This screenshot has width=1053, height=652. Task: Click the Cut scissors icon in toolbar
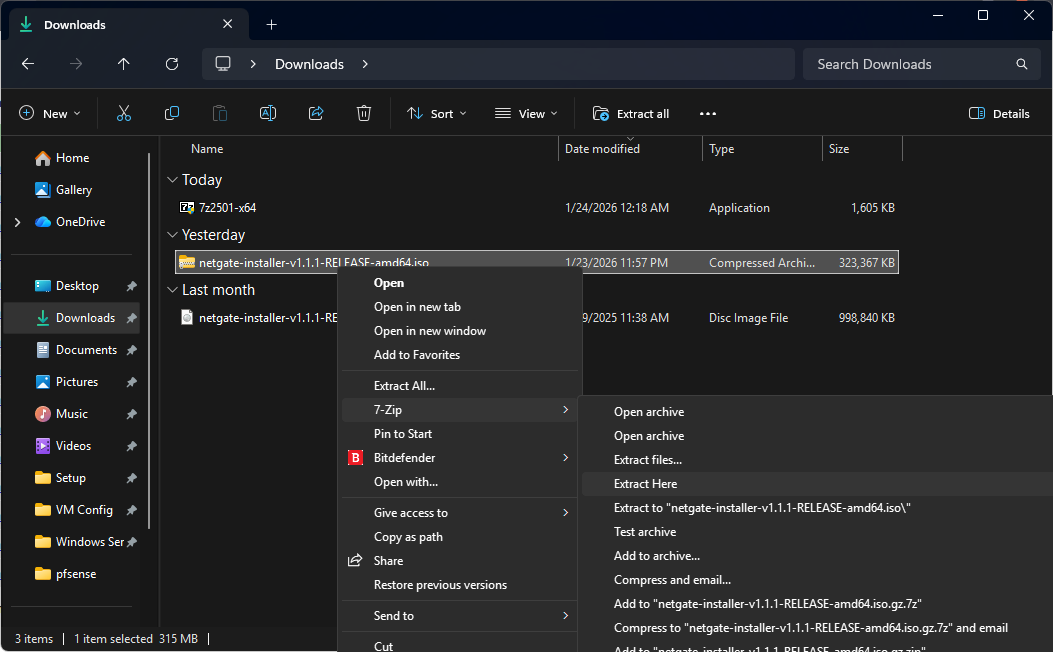click(x=124, y=114)
